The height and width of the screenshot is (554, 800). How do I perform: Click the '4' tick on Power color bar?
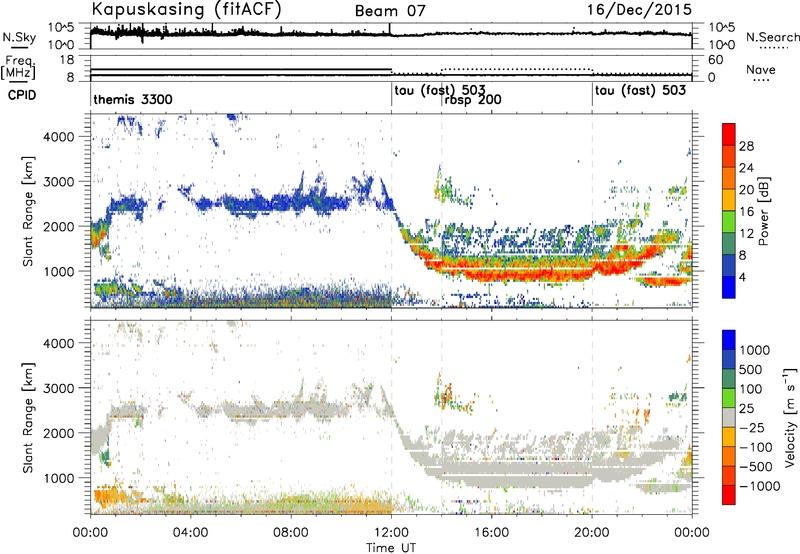click(742, 277)
